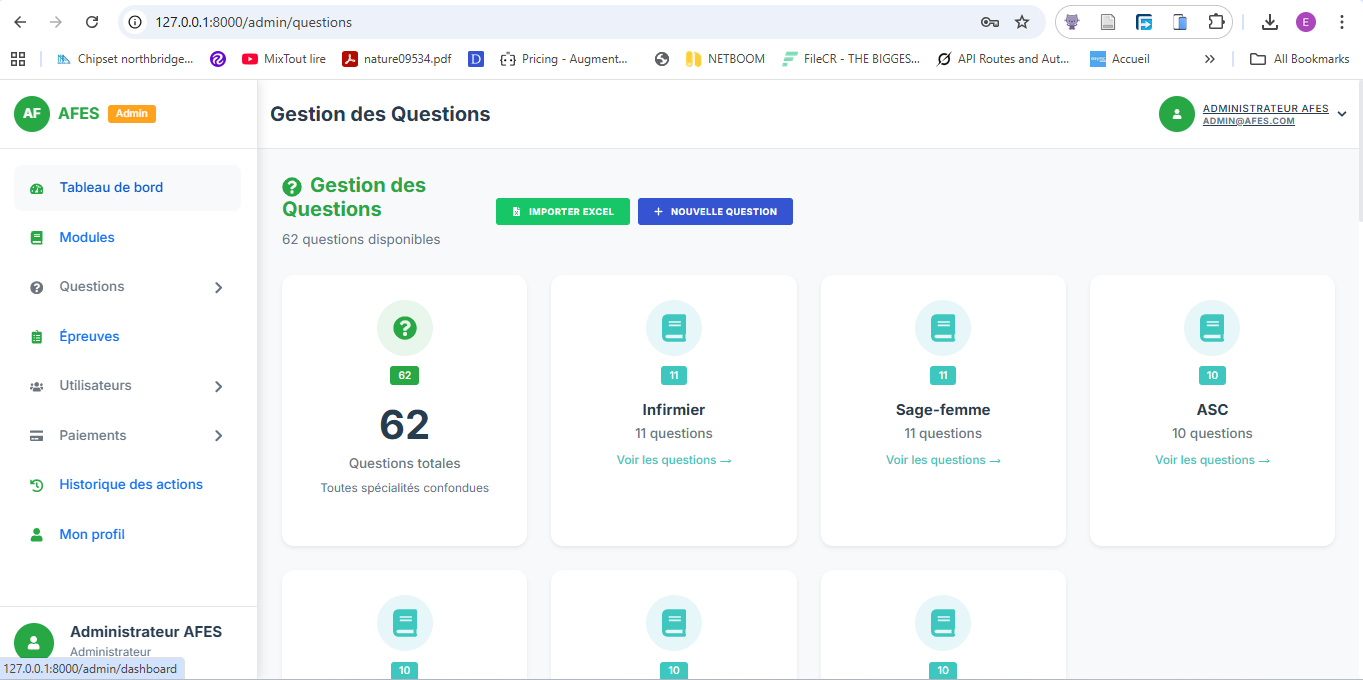
Task: Open the browser extensions puzzle icon
Action: pos(1216,22)
